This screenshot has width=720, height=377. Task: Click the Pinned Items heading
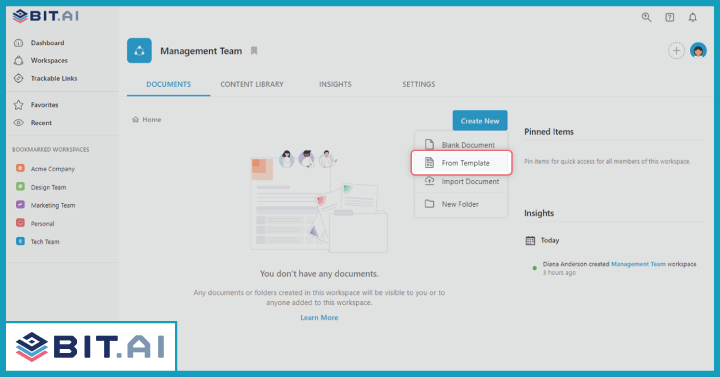pyautogui.click(x=549, y=132)
